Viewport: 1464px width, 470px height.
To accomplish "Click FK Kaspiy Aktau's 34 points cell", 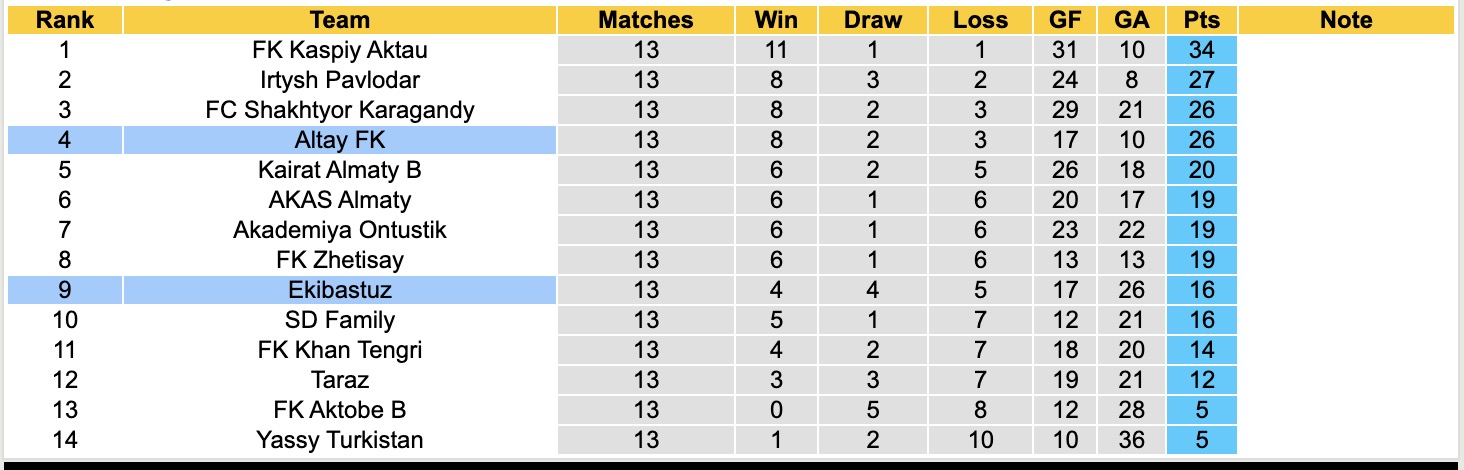I will (x=1202, y=50).
